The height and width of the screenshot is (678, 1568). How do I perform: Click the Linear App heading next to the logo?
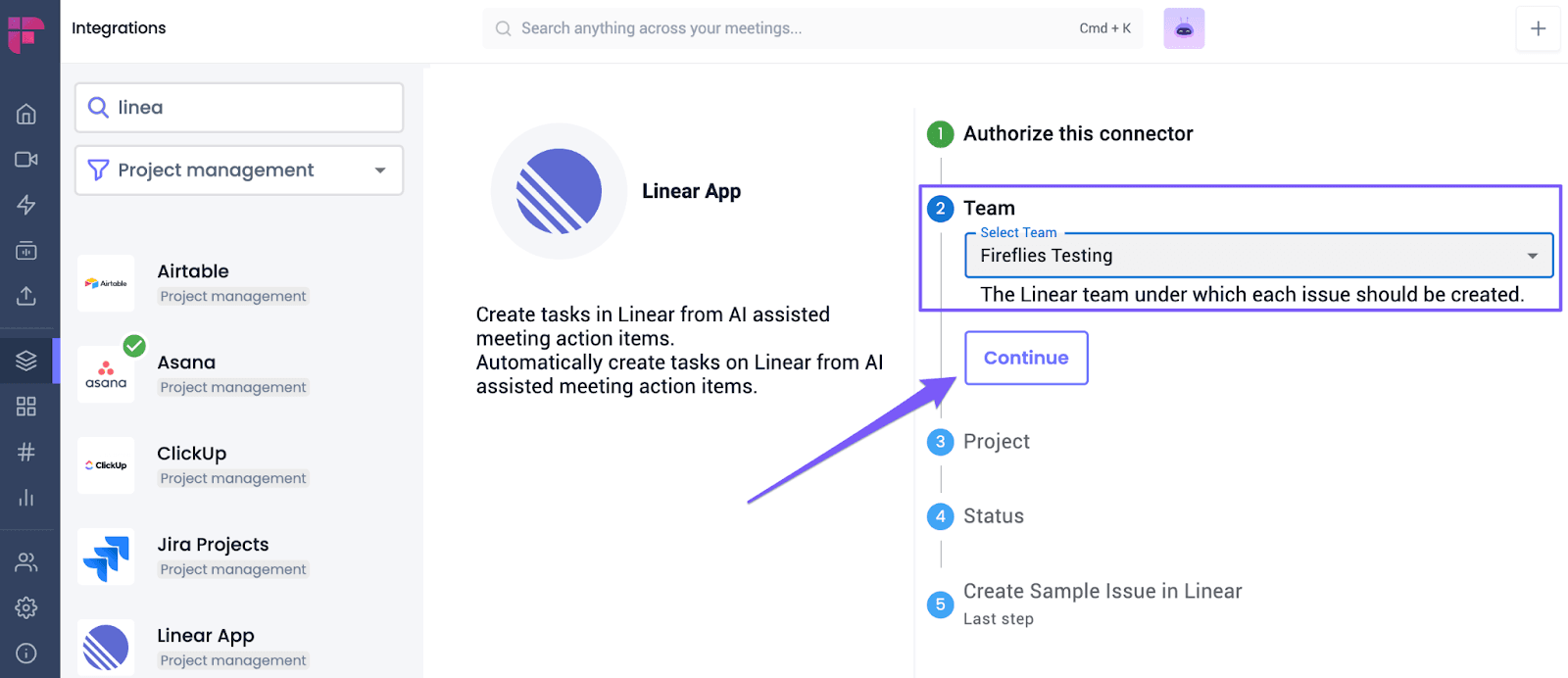(691, 191)
